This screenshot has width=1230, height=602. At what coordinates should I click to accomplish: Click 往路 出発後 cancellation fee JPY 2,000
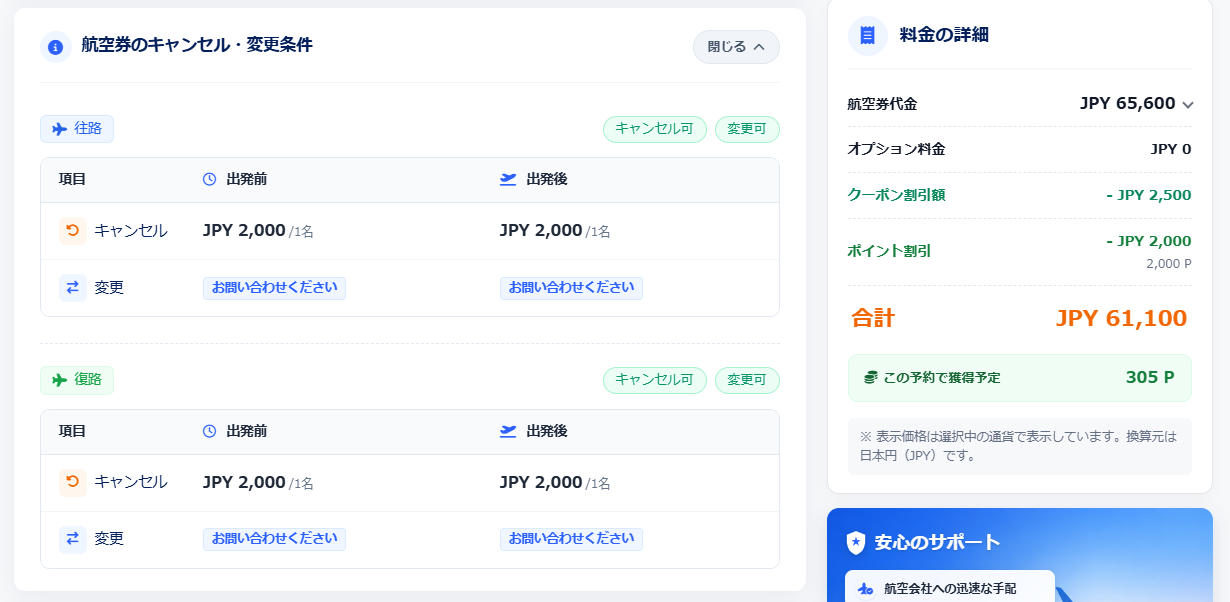[541, 231]
